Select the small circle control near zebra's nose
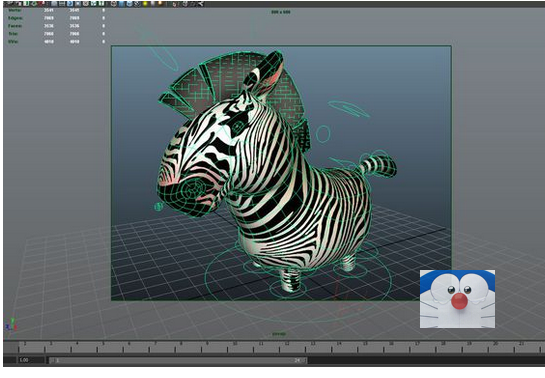Screen dimensions: 545x378 (x=158, y=207)
